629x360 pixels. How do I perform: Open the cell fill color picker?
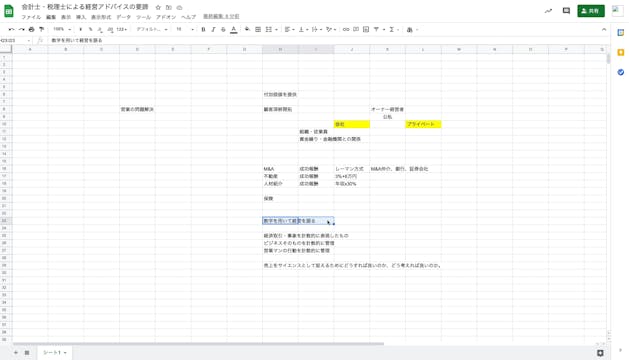[248, 29]
